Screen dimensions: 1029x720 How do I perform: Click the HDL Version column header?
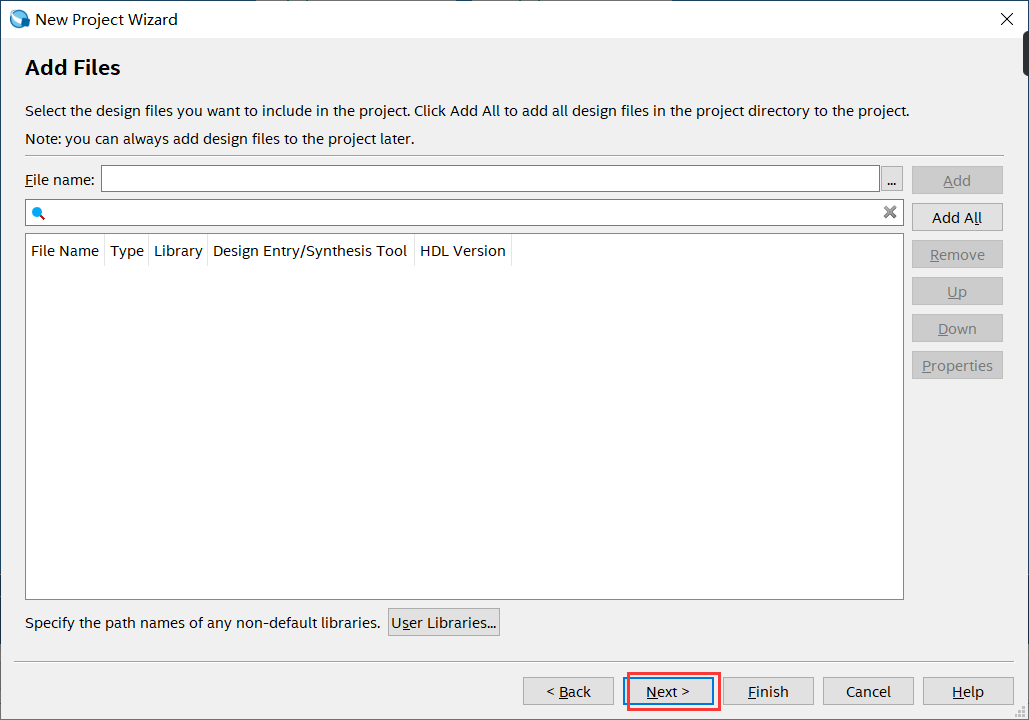[463, 251]
